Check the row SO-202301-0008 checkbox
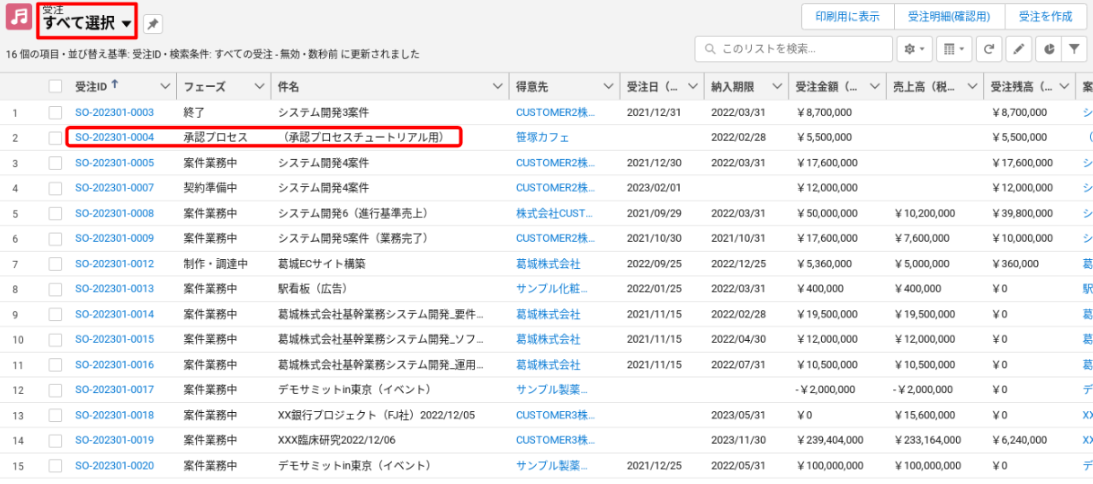This screenshot has width=1093, height=484. pos(55,213)
